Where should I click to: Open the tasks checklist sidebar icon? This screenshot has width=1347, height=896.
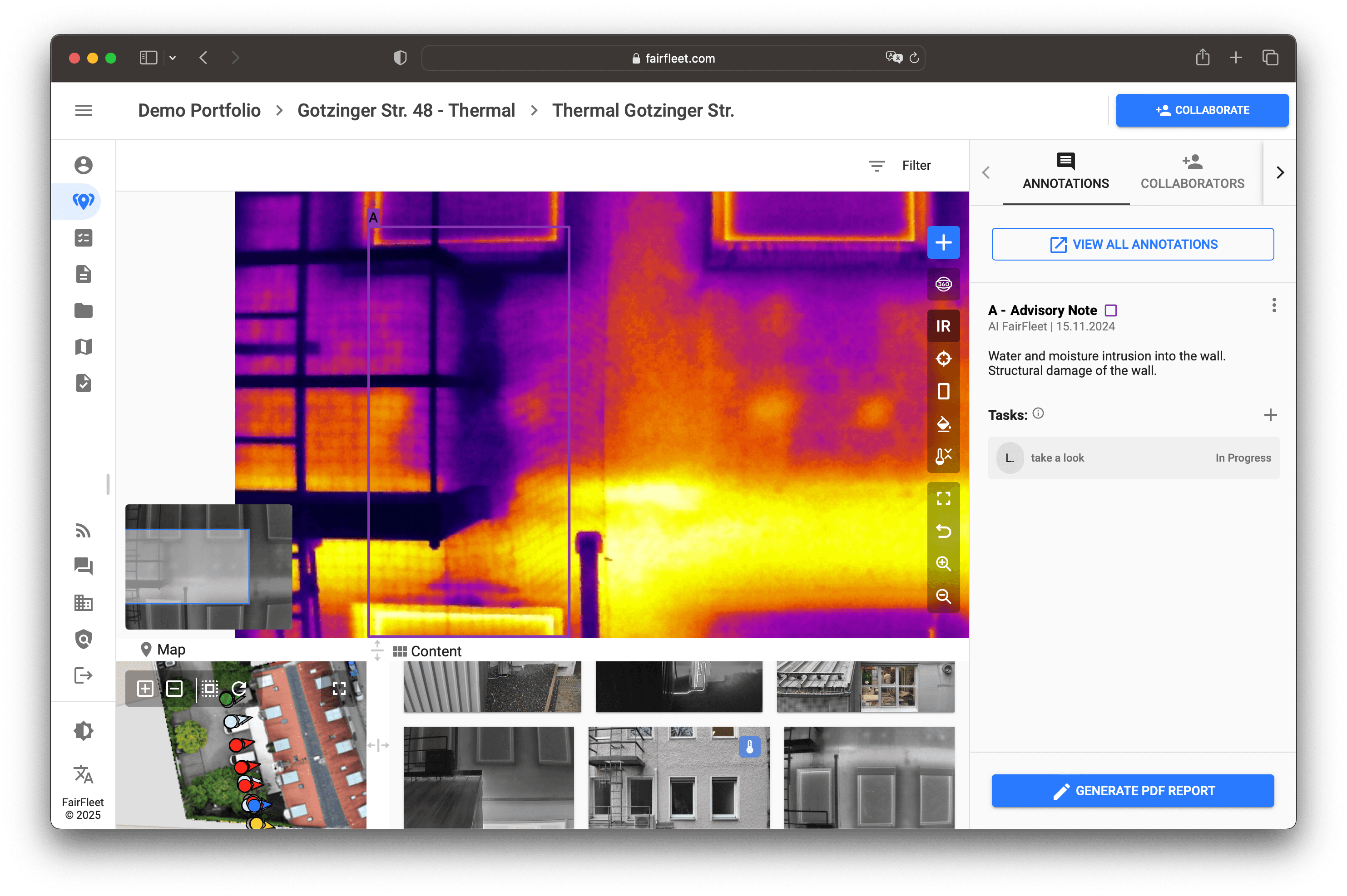click(84, 238)
